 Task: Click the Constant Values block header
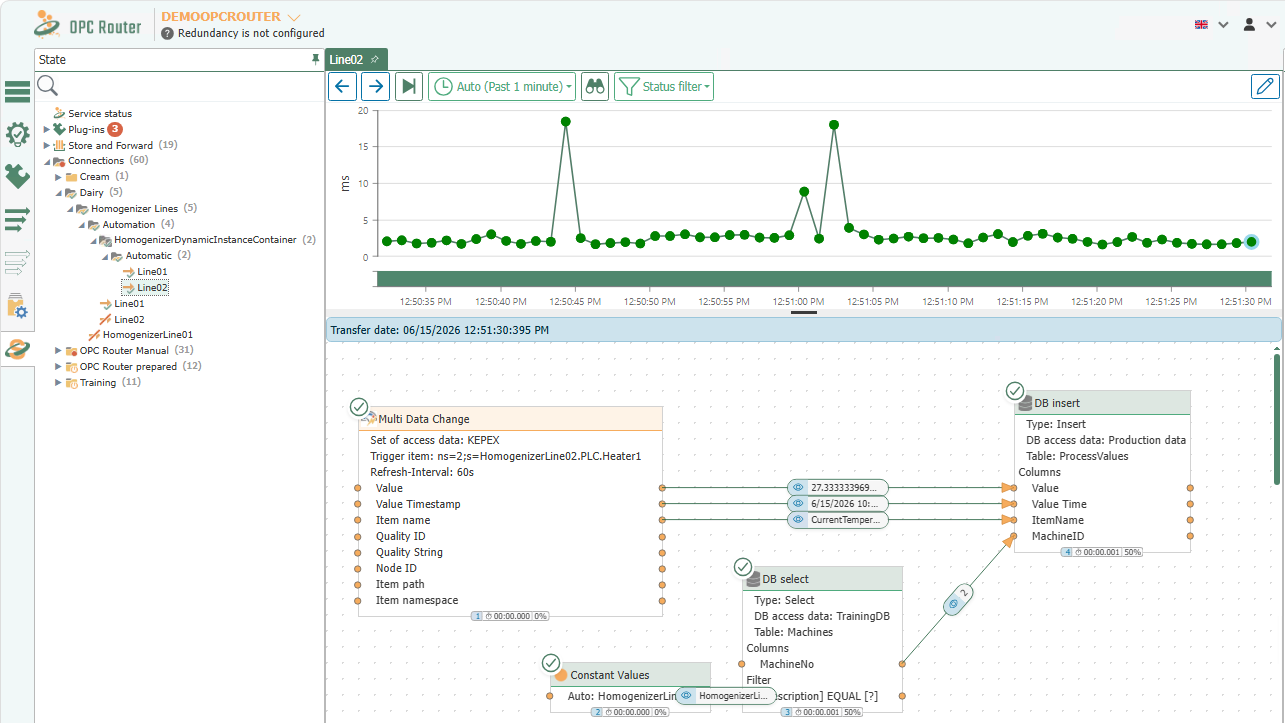[x=630, y=675]
